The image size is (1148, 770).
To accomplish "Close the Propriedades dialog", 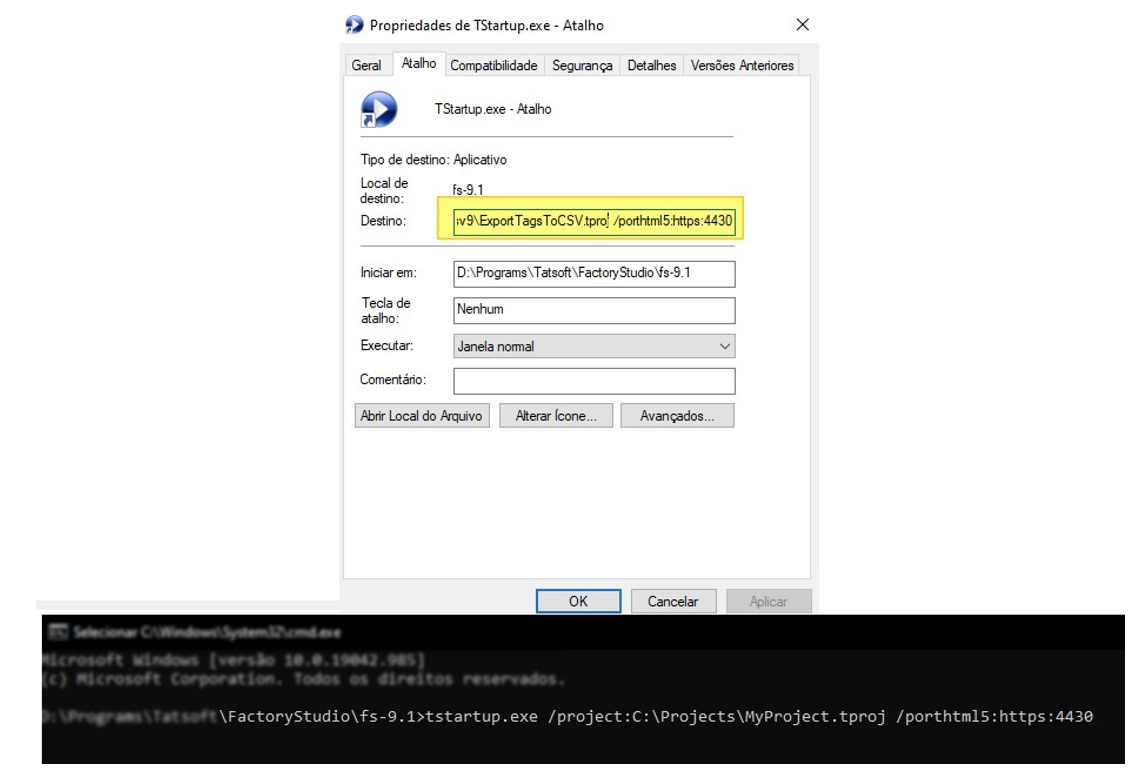I will [802, 24].
